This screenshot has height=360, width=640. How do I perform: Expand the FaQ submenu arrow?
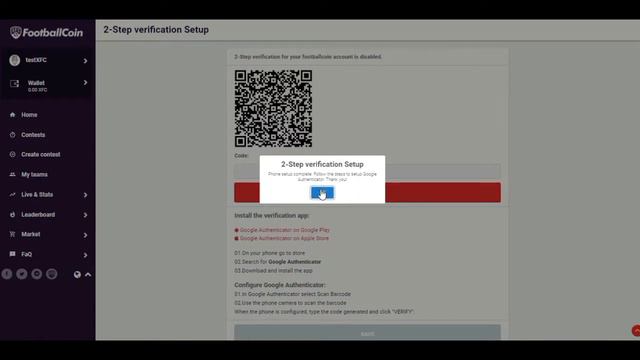[x=85, y=255]
